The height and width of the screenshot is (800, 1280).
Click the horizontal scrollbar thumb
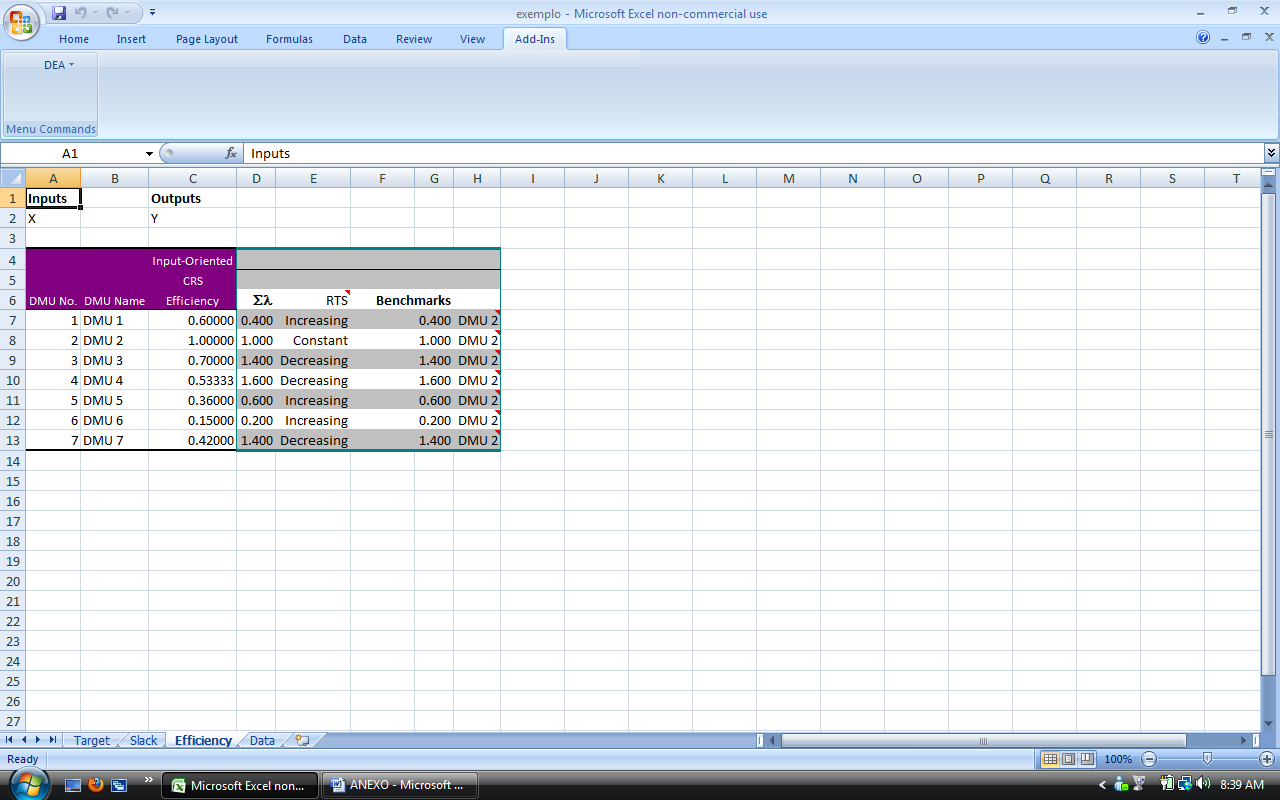click(x=982, y=741)
